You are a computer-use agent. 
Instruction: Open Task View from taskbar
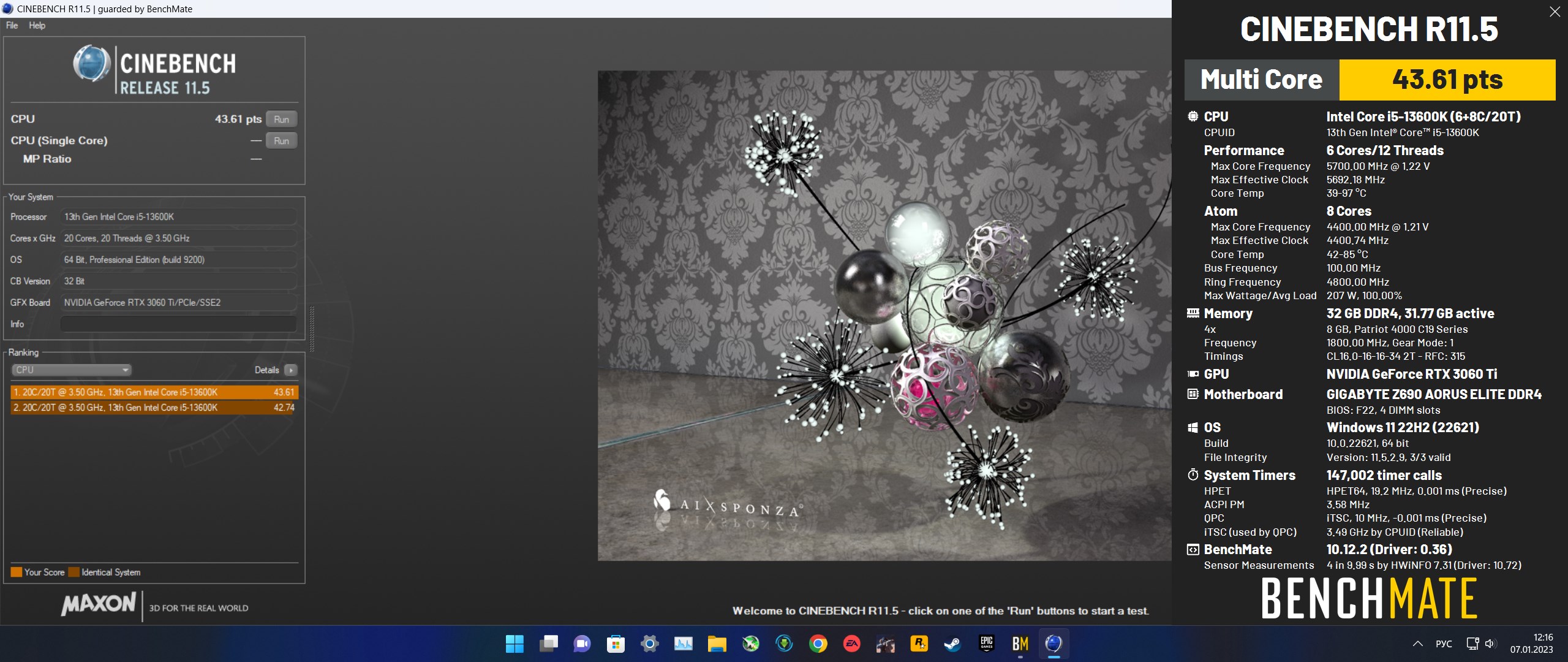(x=548, y=644)
